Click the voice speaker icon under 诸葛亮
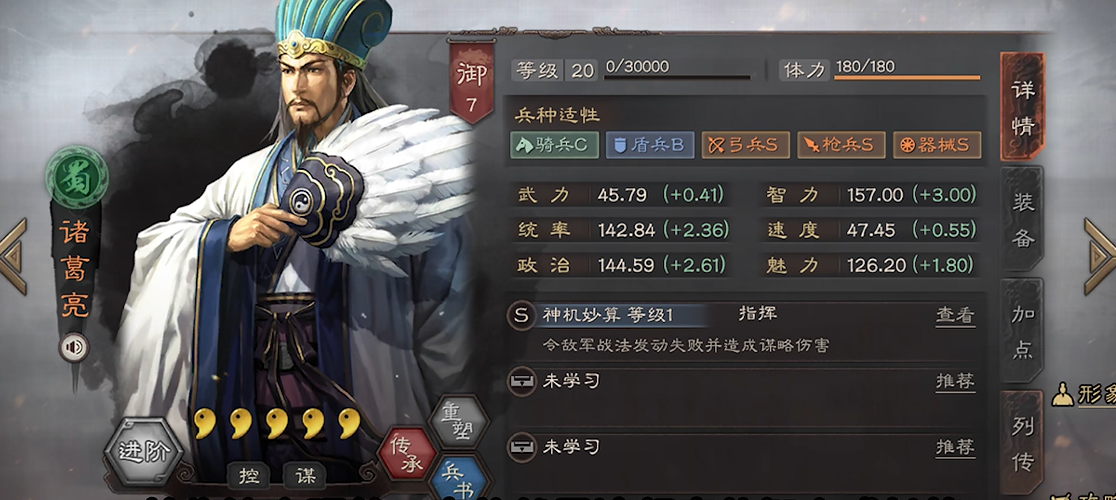Screen dimensions: 1116x500 (74, 348)
